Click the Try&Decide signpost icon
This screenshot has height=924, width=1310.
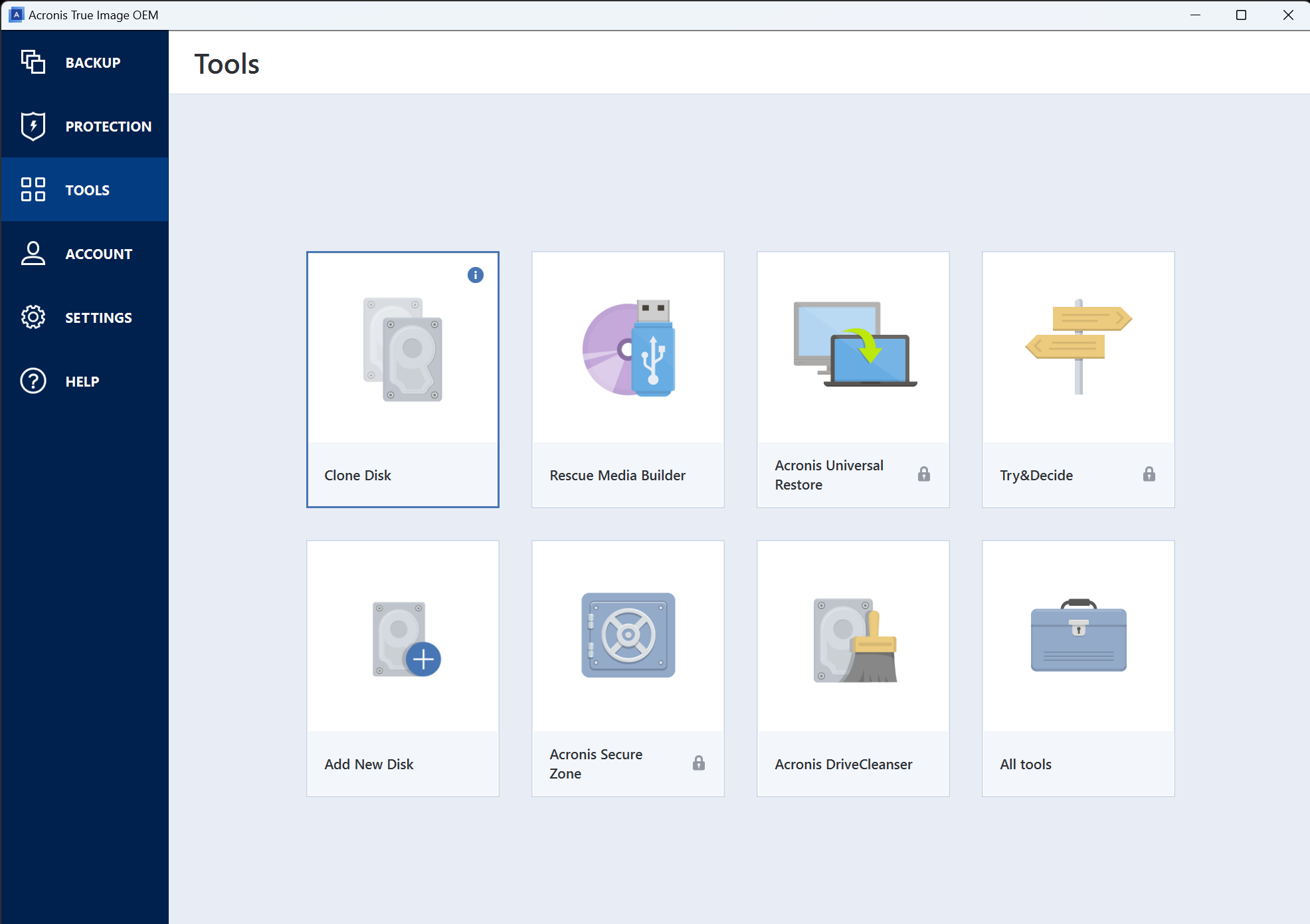(x=1078, y=346)
